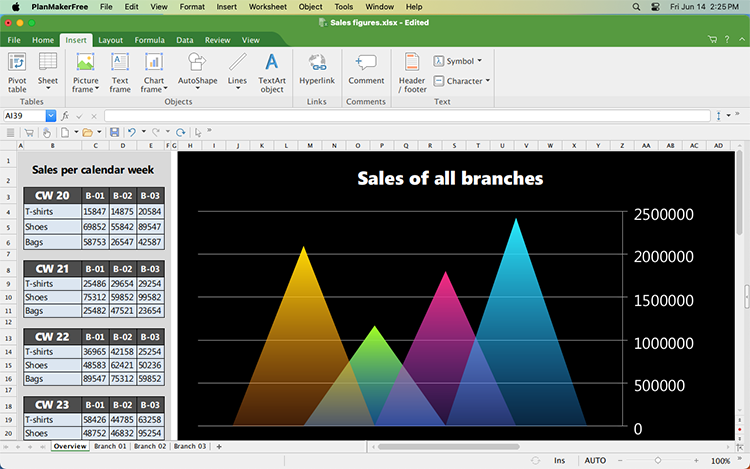
Task: Open Spotlight search in menu bar
Action: coord(636,7)
